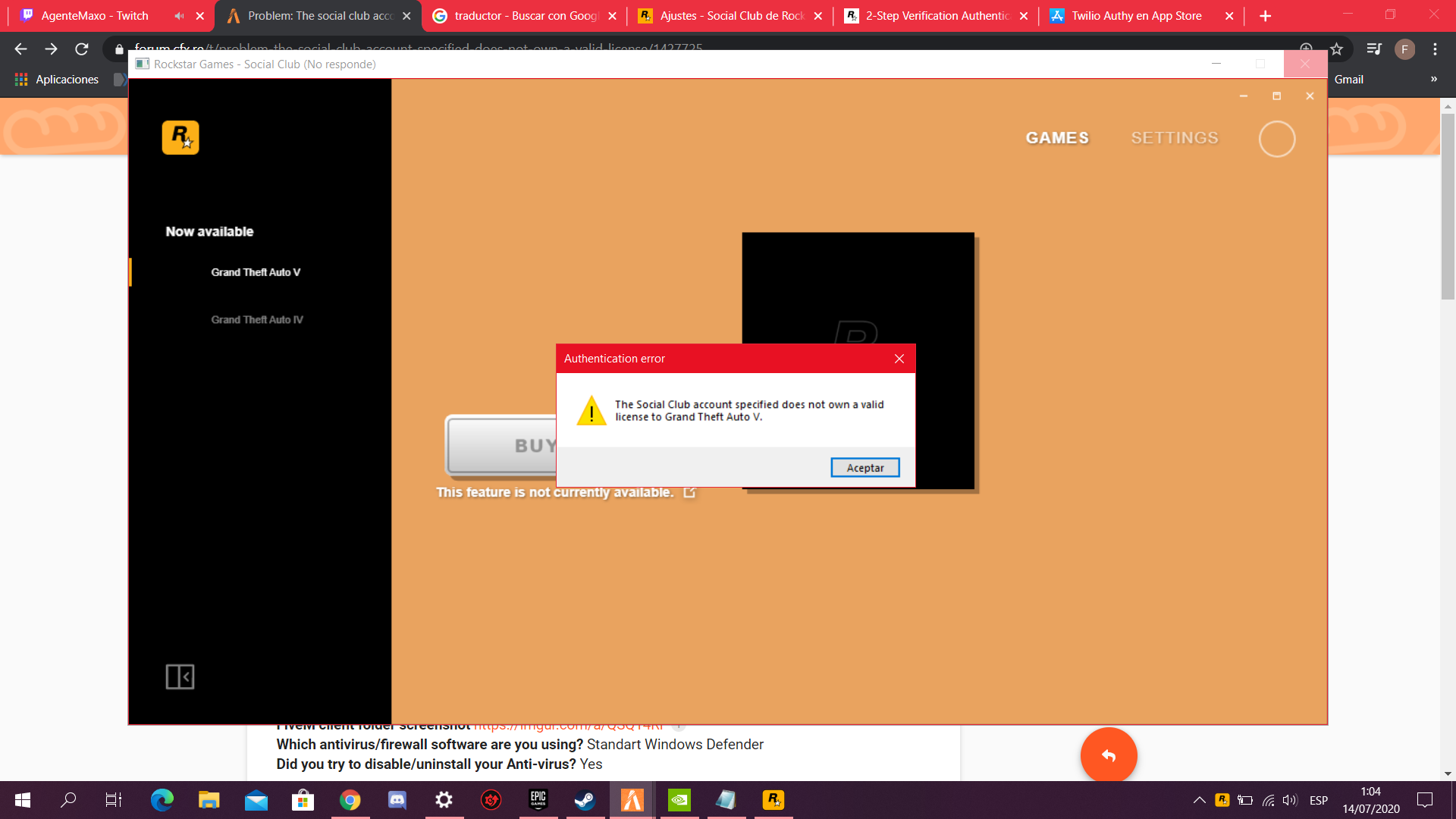Close the Authentication error dialog
1456x819 pixels.
[899, 359]
